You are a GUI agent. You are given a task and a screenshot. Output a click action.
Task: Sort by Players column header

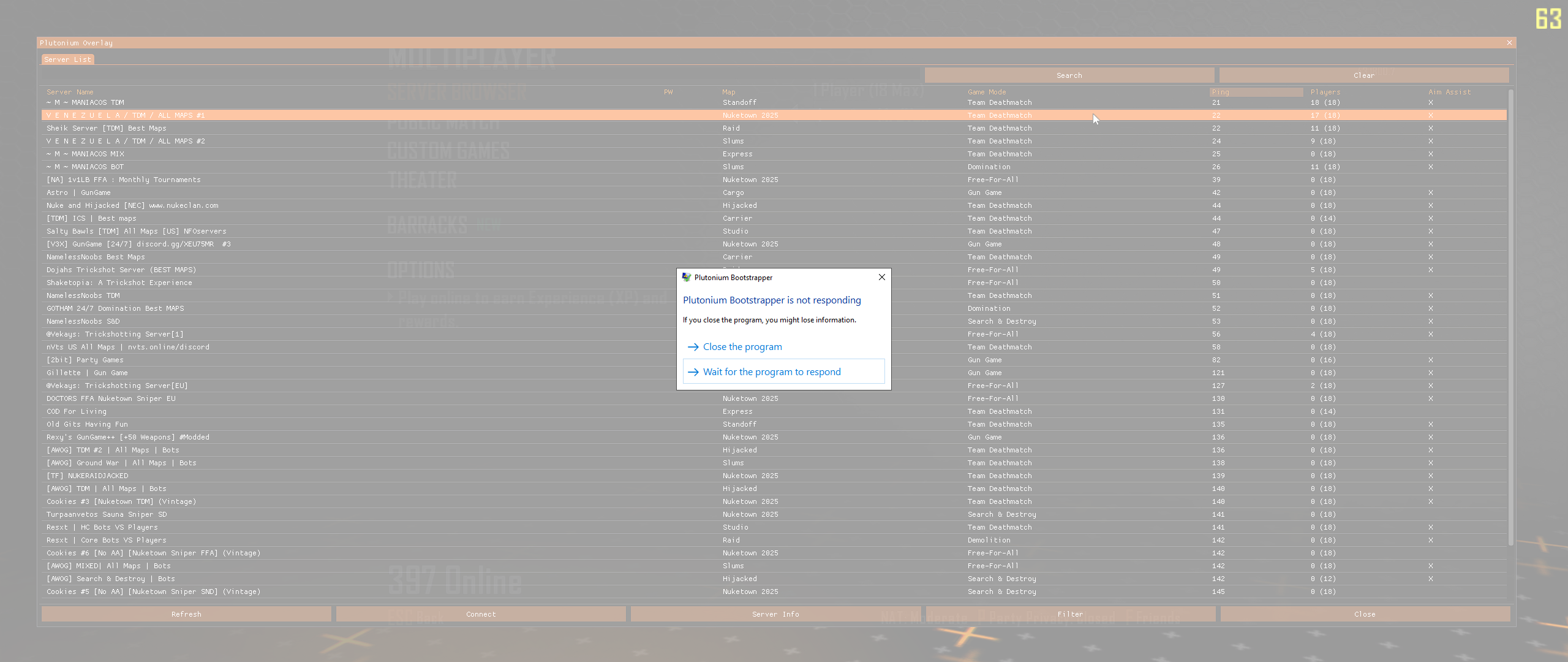pyautogui.click(x=1325, y=92)
